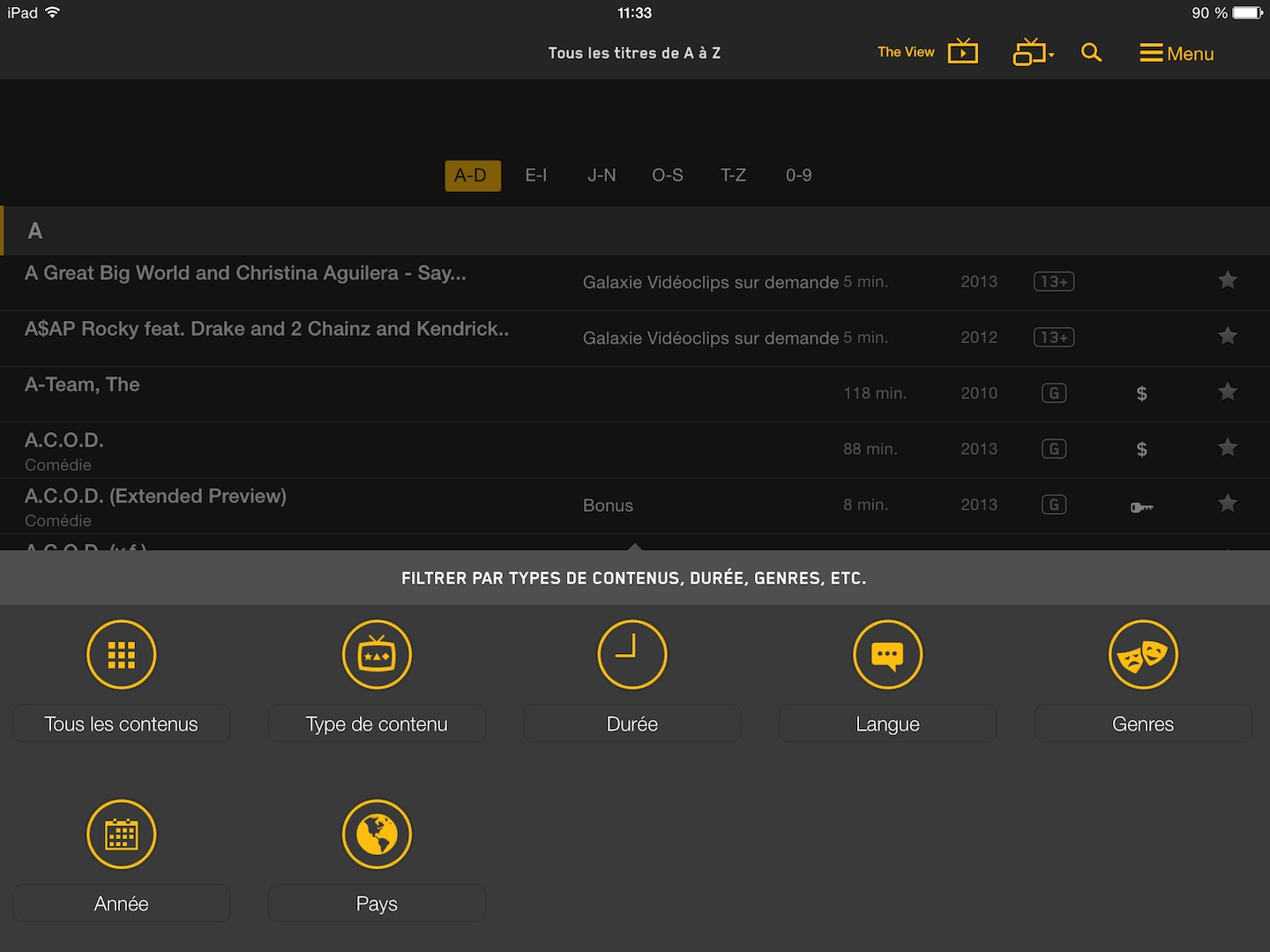Open the search magnifier icon
The width and height of the screenshot is (1270, 952).
pos(1091,53)
